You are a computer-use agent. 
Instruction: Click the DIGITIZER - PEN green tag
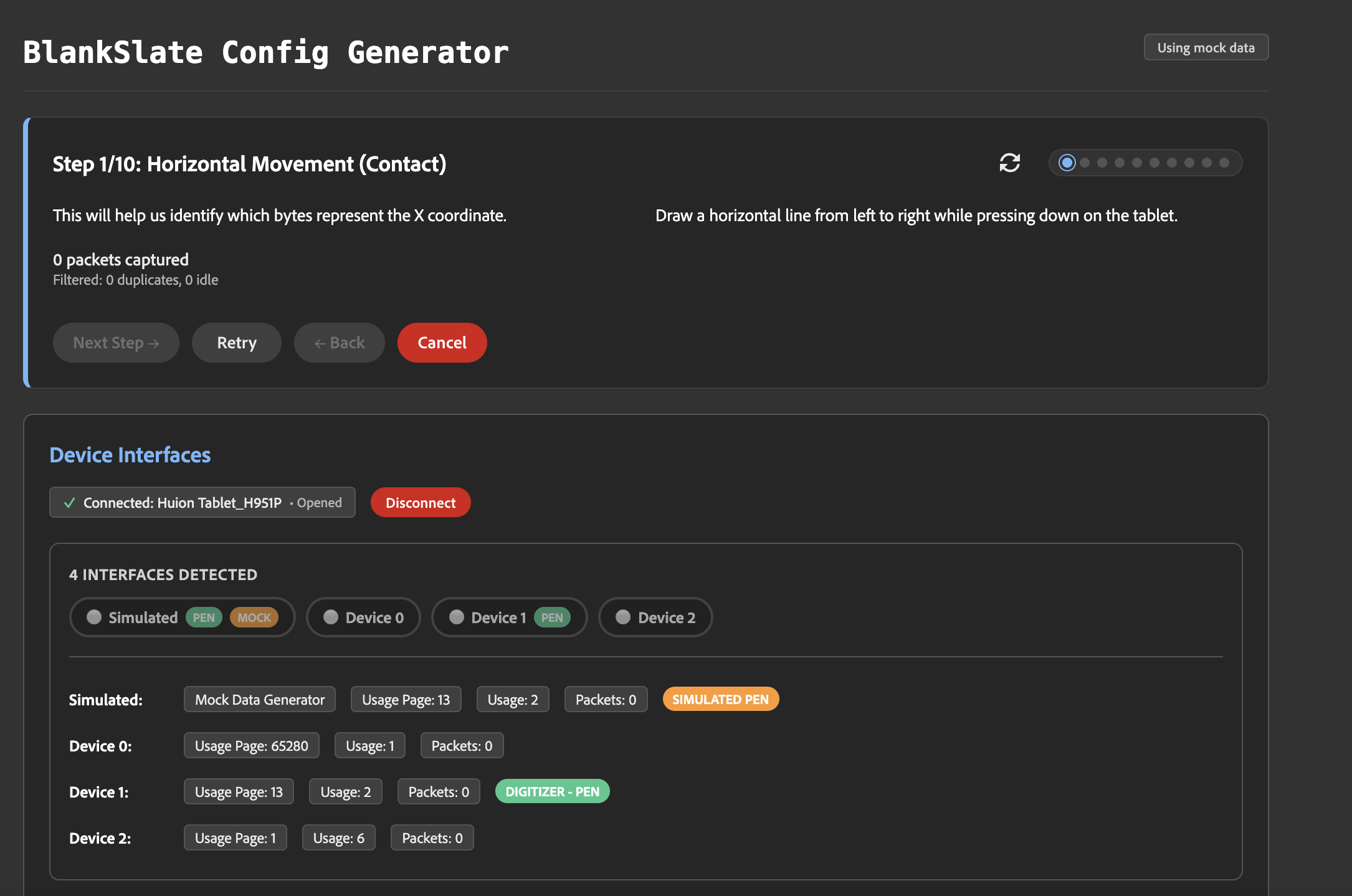click(552, 791)
